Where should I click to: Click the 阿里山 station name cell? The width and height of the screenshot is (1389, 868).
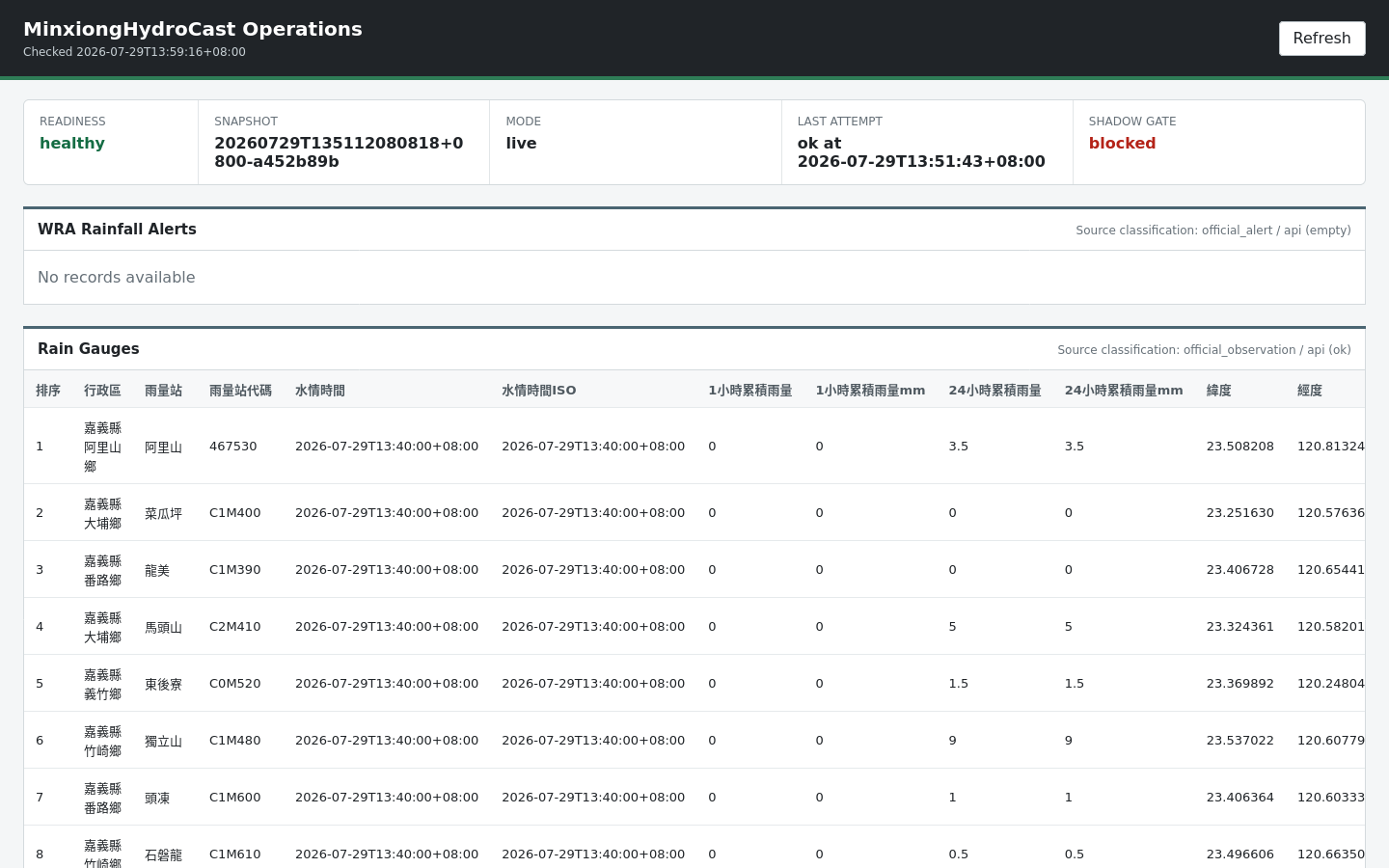click(x=163, y=447)
